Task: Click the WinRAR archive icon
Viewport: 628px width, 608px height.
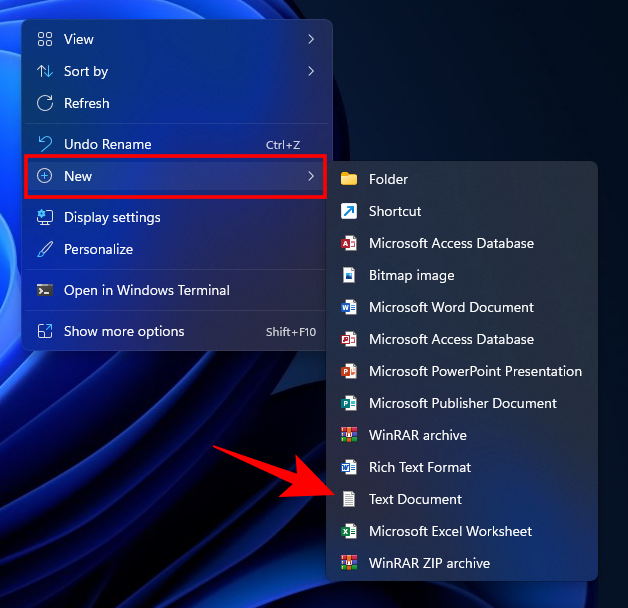Action: (349, 435)
